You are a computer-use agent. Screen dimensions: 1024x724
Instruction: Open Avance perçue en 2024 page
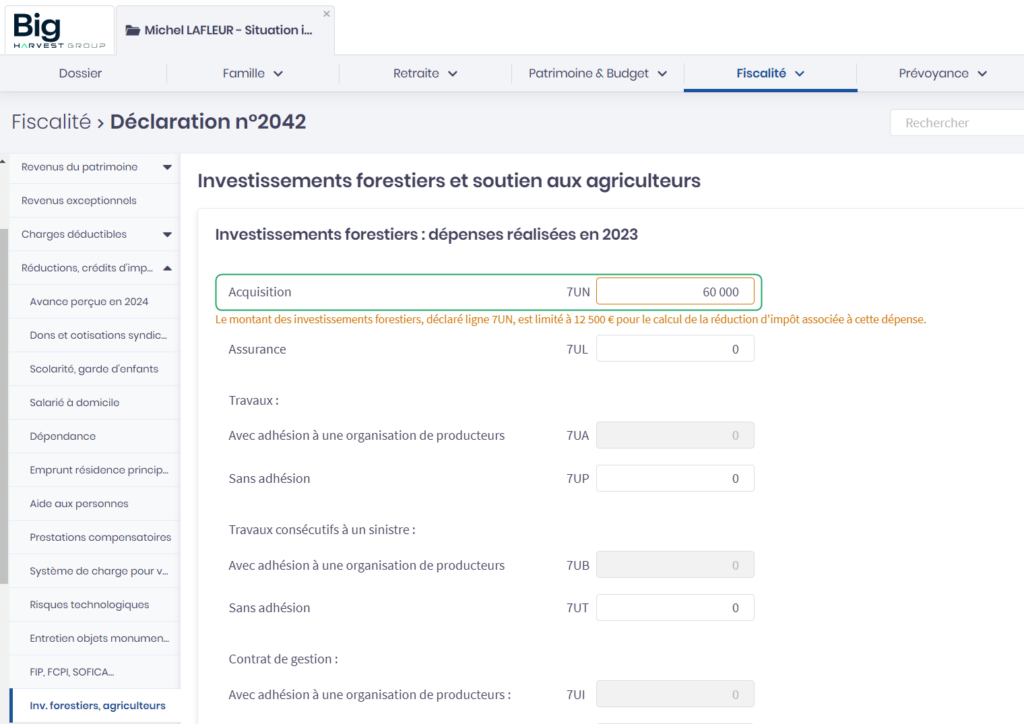point(89,302)
